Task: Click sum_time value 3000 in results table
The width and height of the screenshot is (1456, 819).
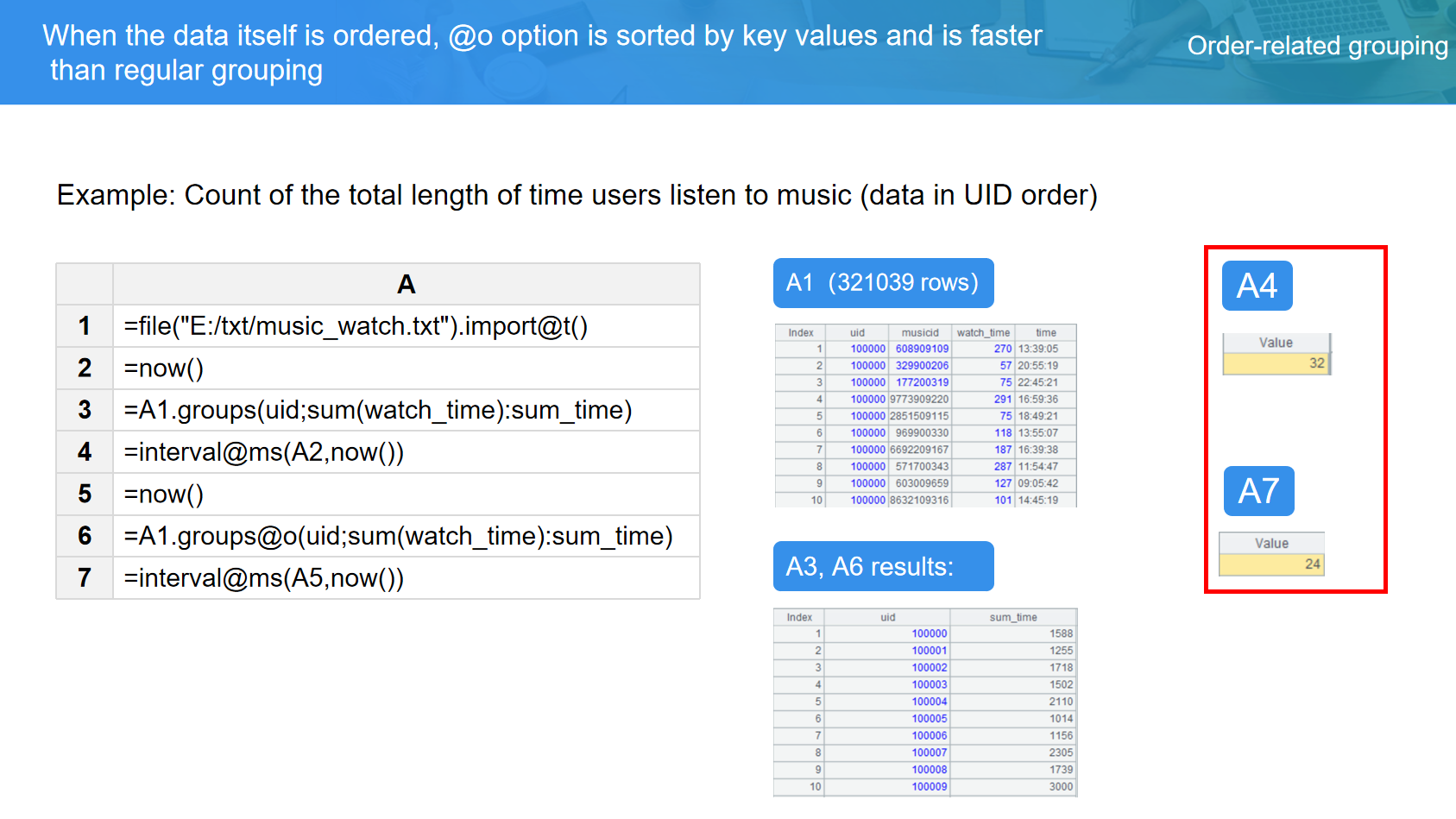Action: [1061, 786]
